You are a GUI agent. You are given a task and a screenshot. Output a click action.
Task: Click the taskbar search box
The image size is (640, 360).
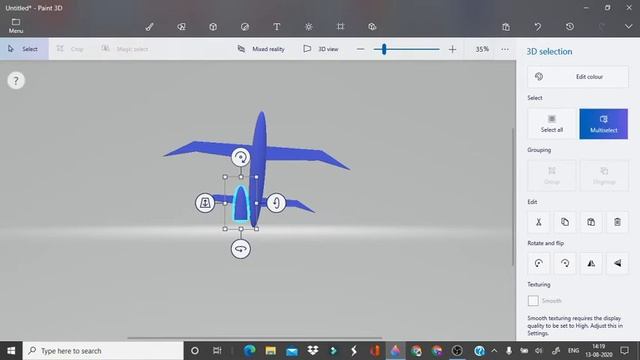pyautogui.click(x=103, y=351)
